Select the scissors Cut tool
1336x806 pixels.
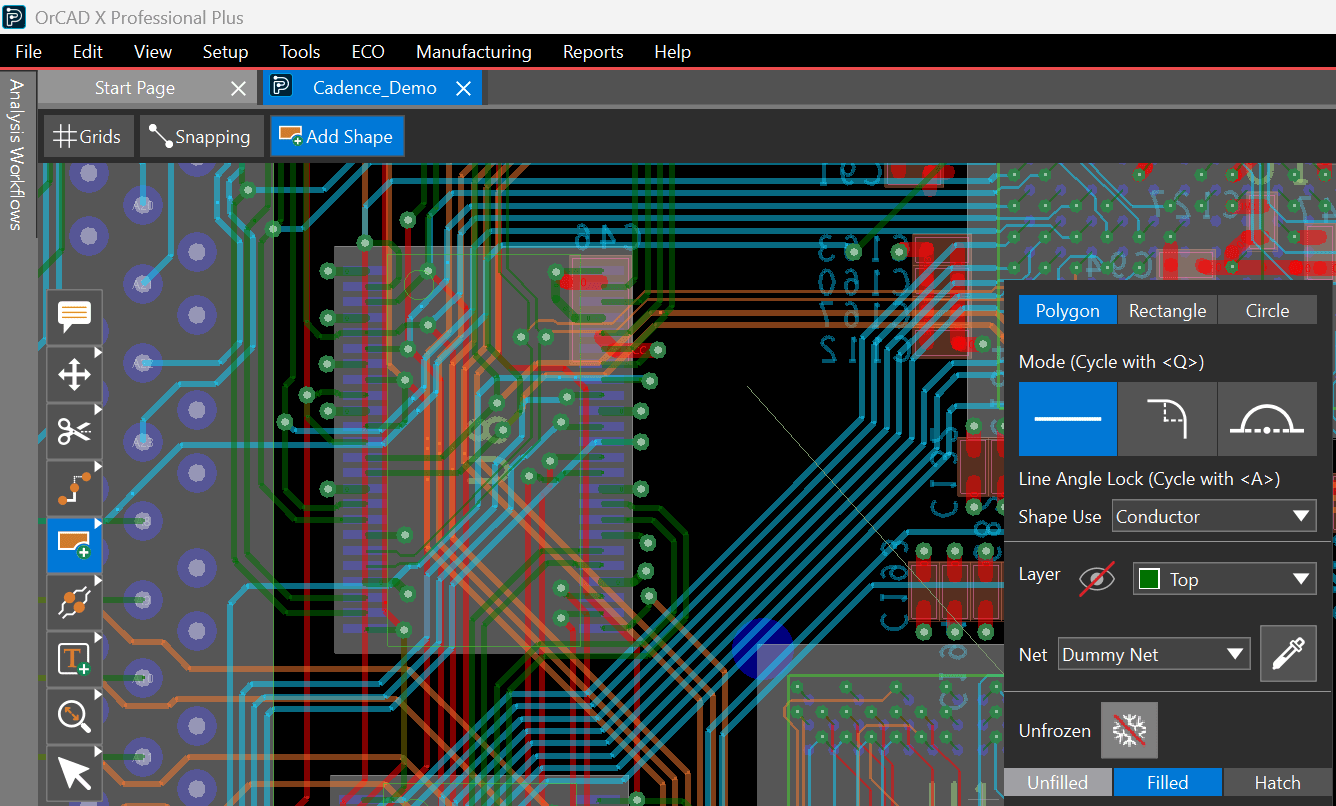click(x=75, y=432)
